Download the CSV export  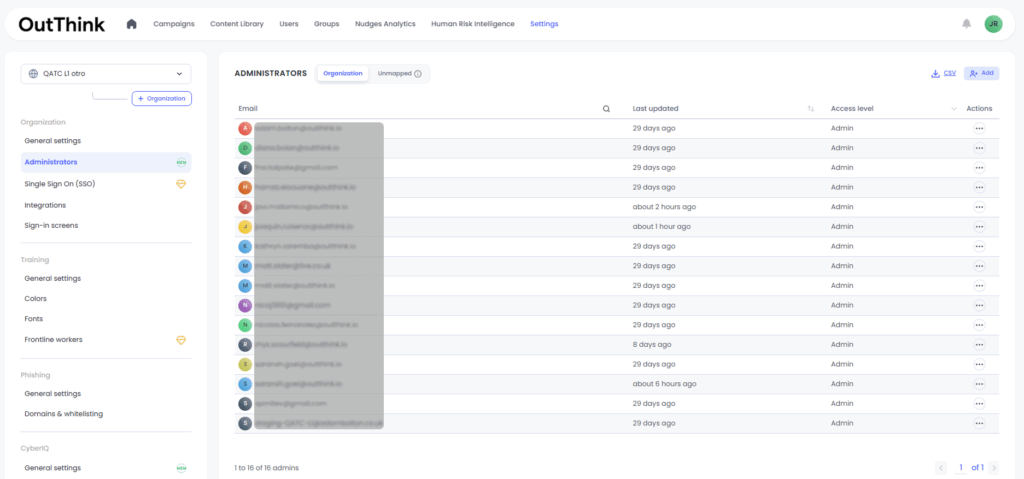944,74
